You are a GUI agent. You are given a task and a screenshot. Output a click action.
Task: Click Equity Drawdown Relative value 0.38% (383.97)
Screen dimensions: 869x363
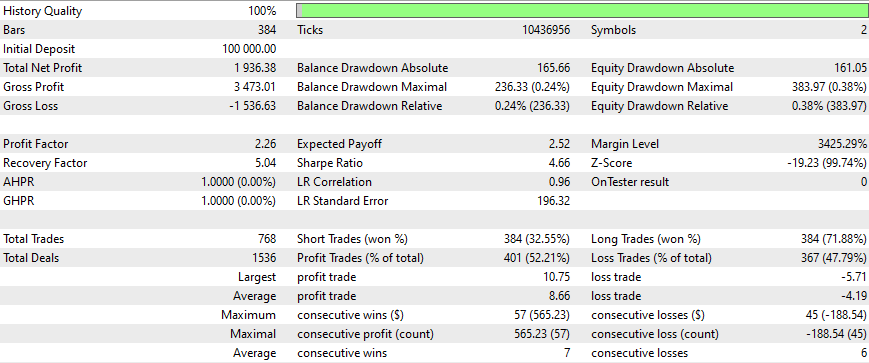tap(829, 106)
